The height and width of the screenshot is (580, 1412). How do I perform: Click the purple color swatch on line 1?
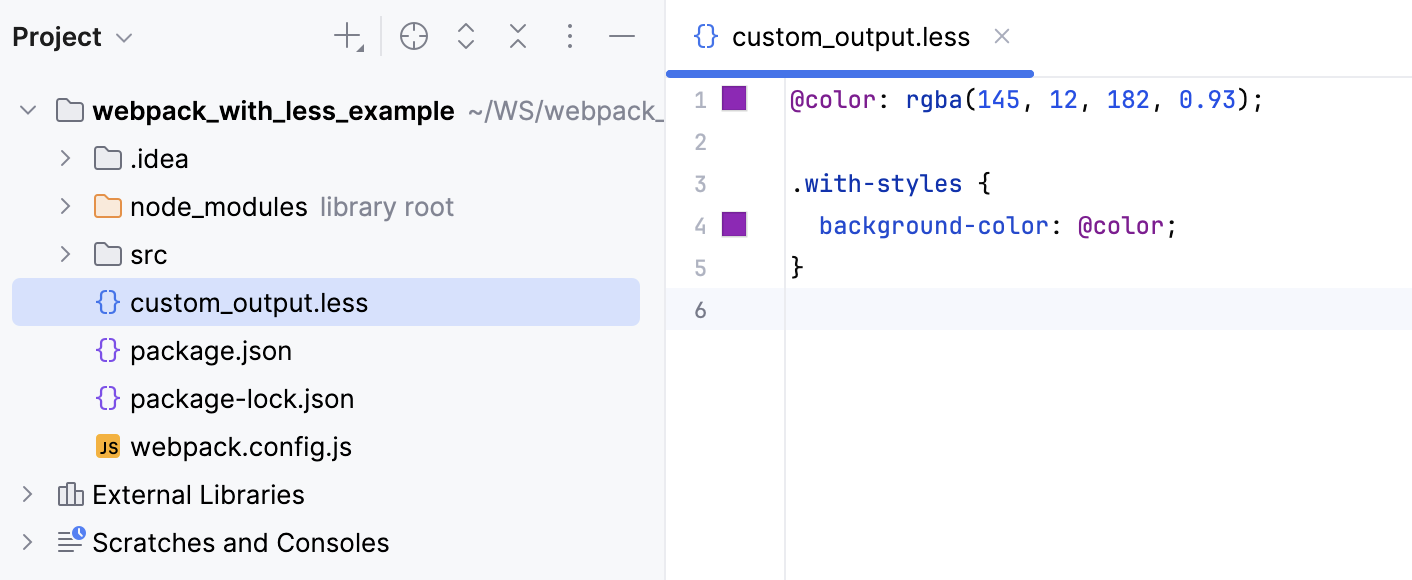[734, 98]
